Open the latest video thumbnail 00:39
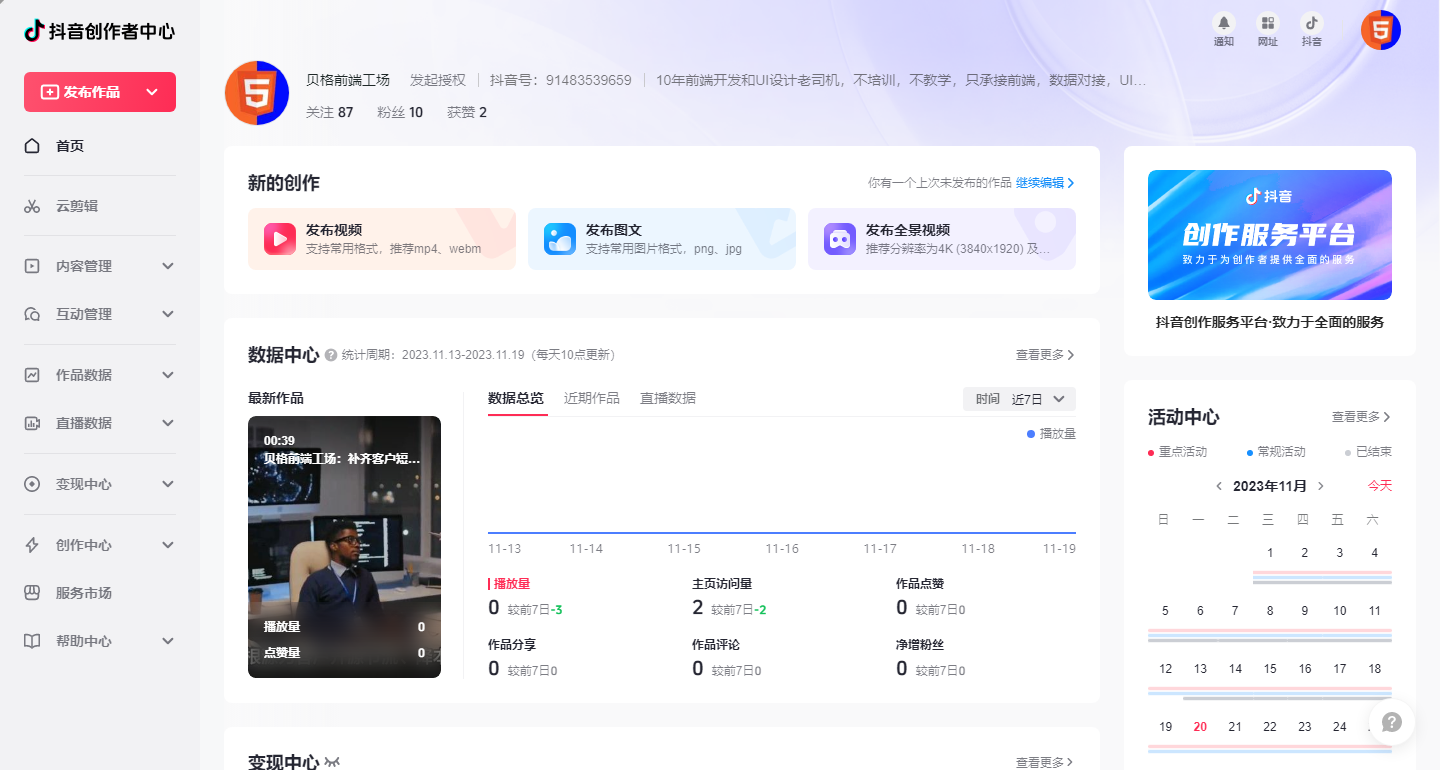This screenshot has height=770, width=1440. tap(344, 547)
